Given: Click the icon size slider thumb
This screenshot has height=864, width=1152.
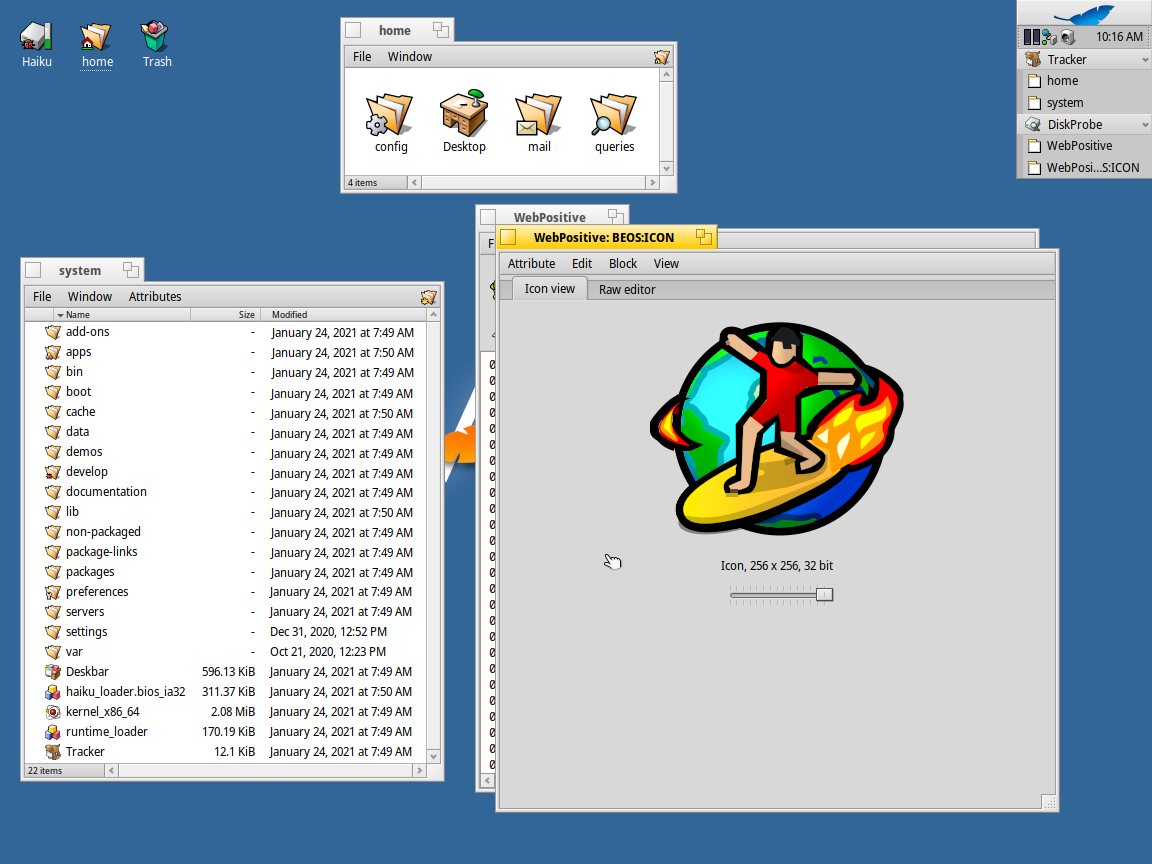Looking at the screenshot, I should 824,594.
